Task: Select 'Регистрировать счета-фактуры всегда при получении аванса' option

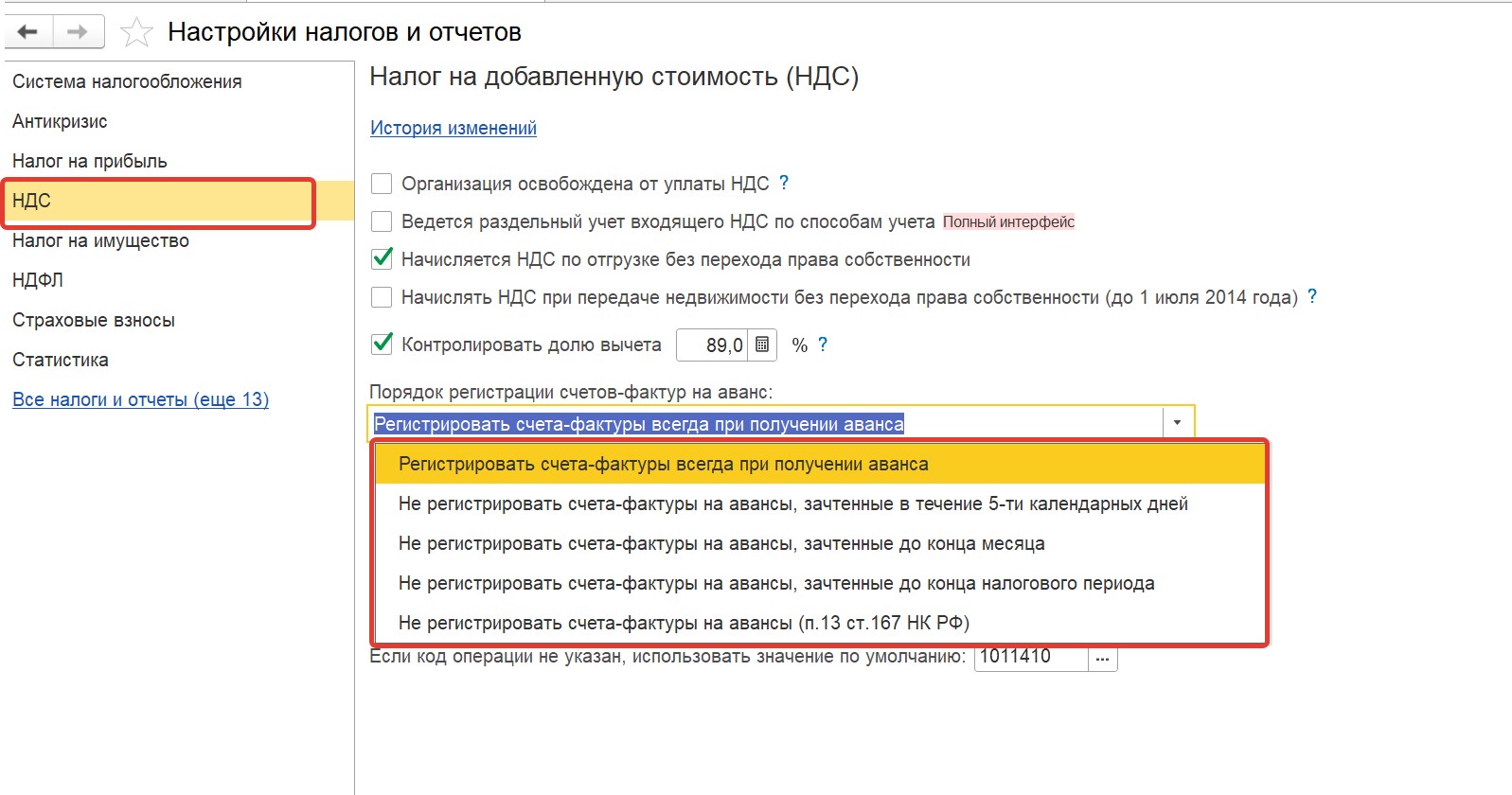Action: (x=820, y=464)
